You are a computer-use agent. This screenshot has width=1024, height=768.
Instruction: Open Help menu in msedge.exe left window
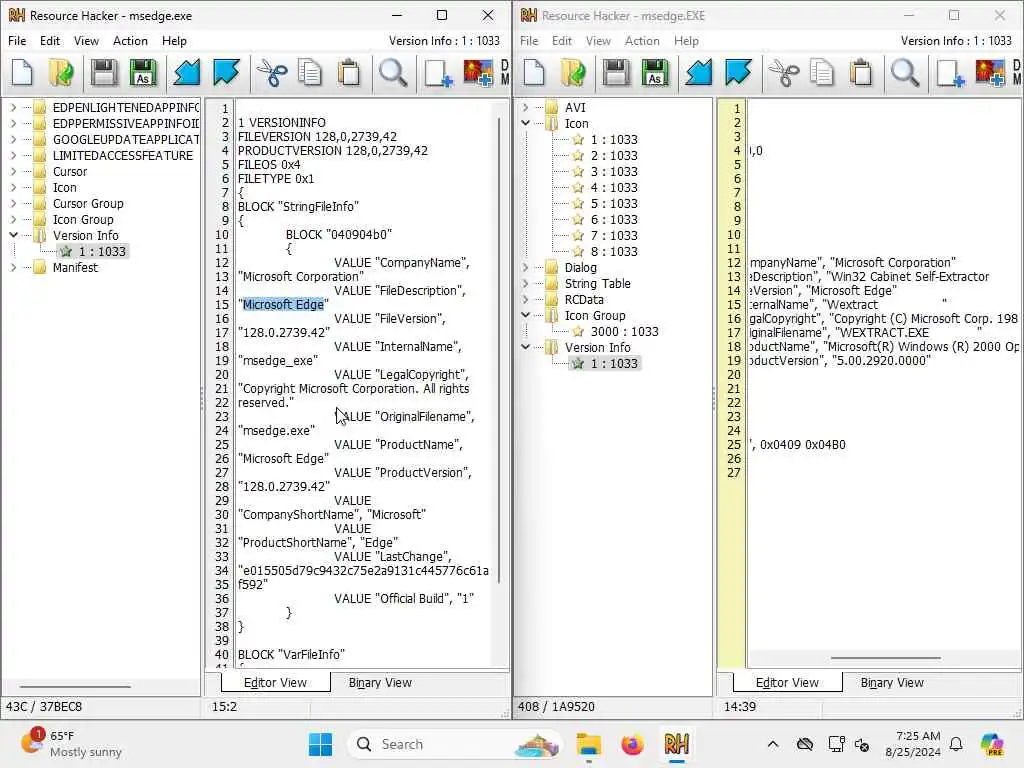pyautogui.click(x=174, y=40)
